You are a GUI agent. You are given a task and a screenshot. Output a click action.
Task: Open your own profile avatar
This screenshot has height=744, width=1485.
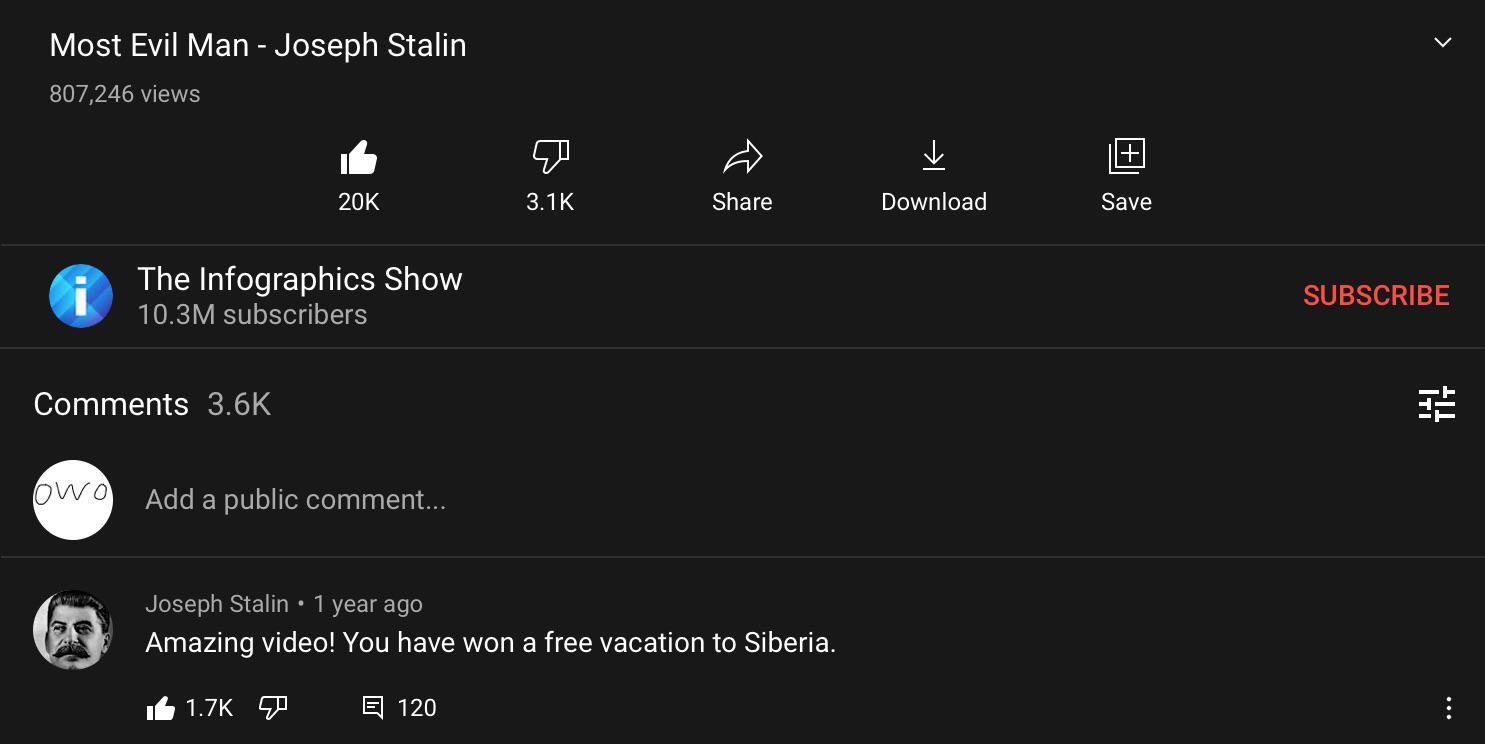pos(73,500)
